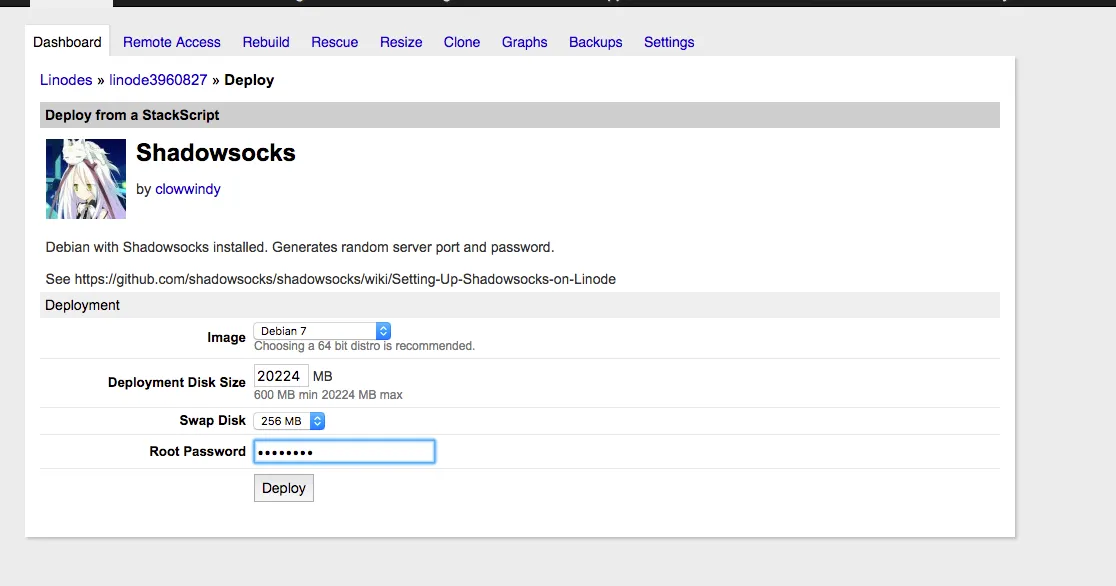Click the Shadowsocks avatar thumbnail
Screen dimensions: 1116x586
86,179
